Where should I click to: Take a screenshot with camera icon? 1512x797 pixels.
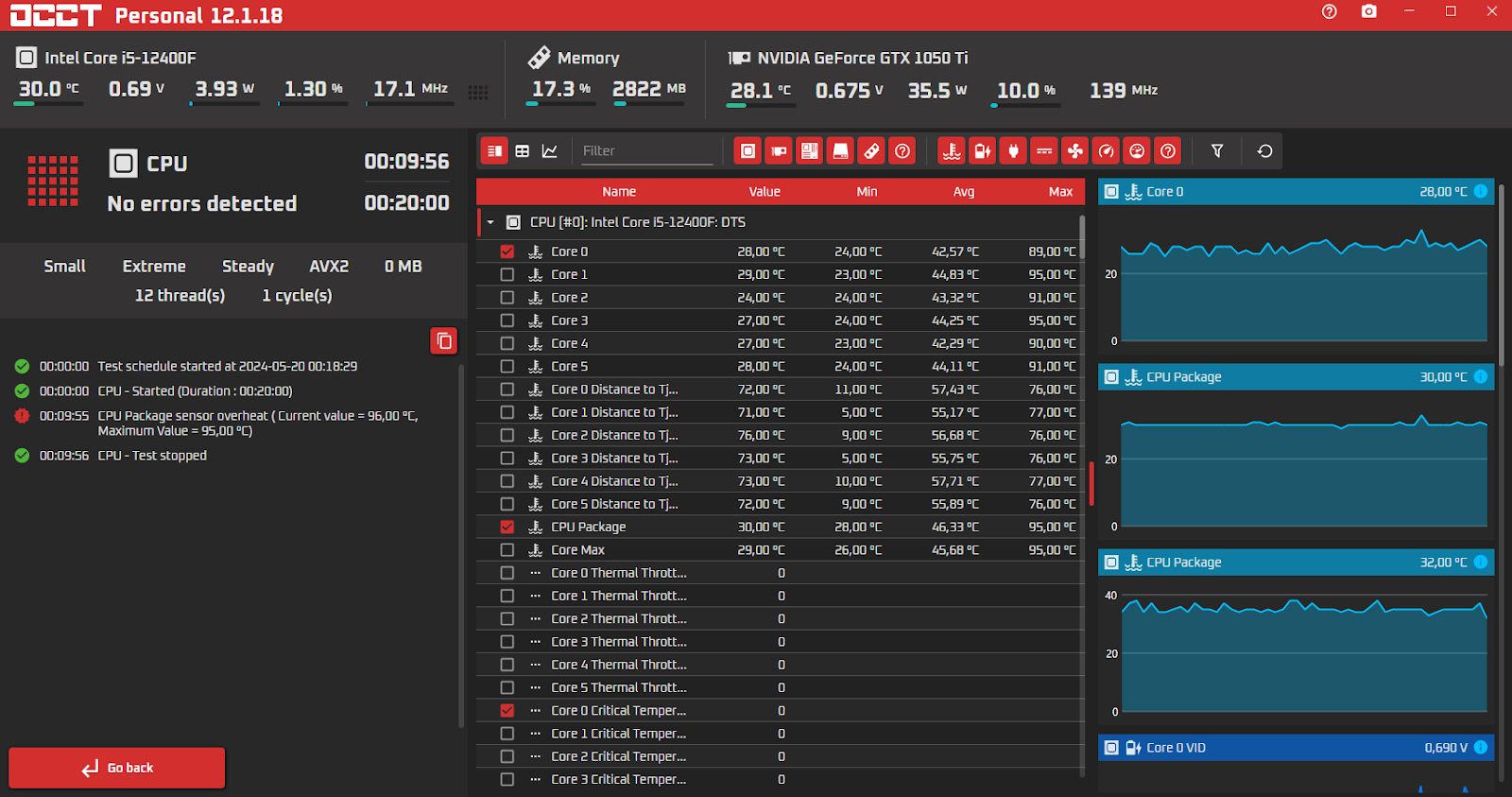[1369, 11]
